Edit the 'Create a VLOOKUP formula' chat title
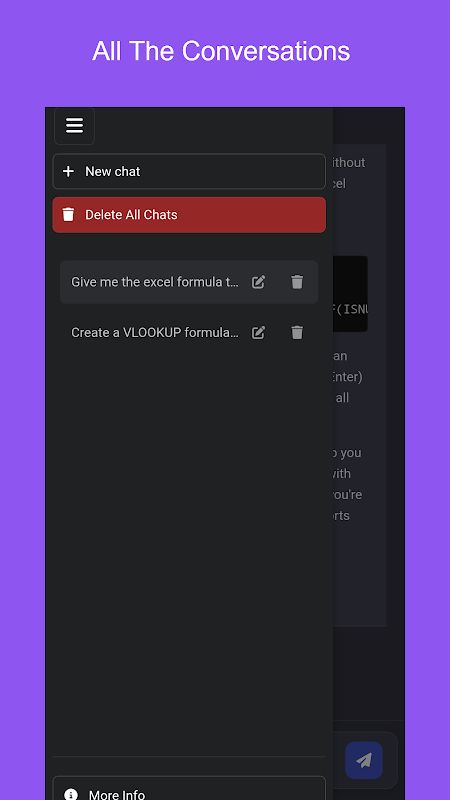This screenshot has width=450, height=800. point(259,333)
